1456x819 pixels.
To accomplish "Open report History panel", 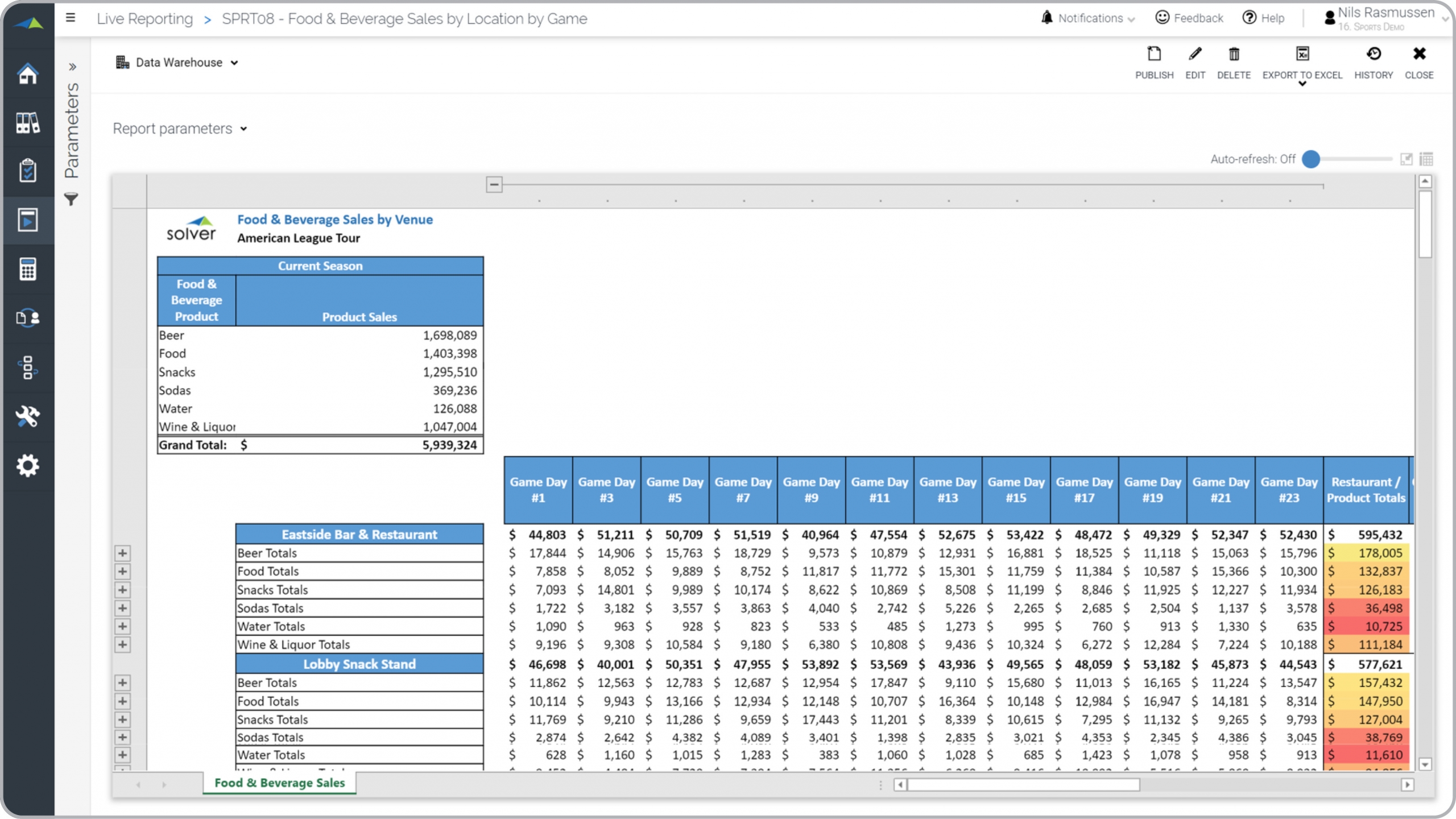I will pos(1373,62).
